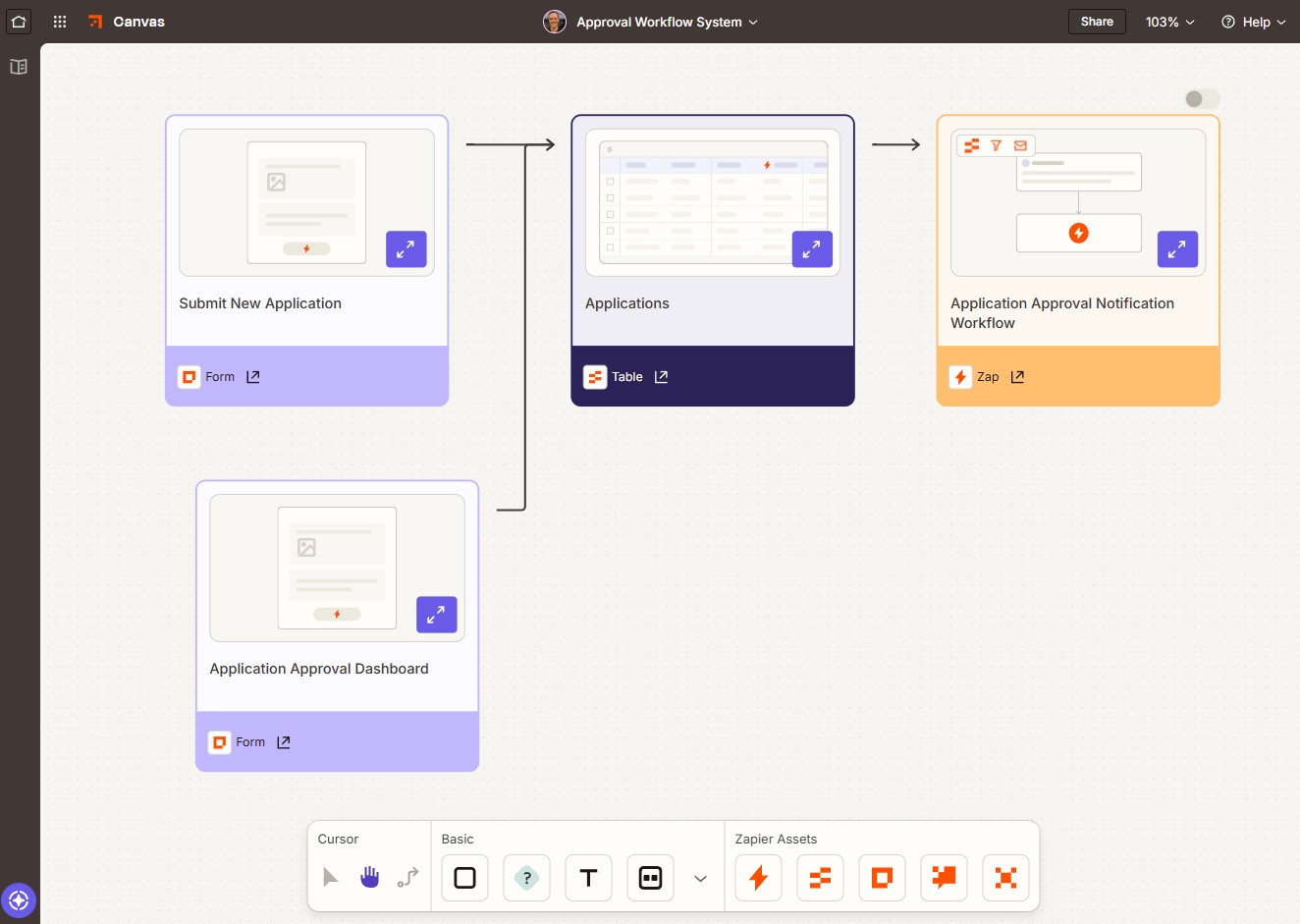Toggle the switch above the Zap card

[1201, 98]
